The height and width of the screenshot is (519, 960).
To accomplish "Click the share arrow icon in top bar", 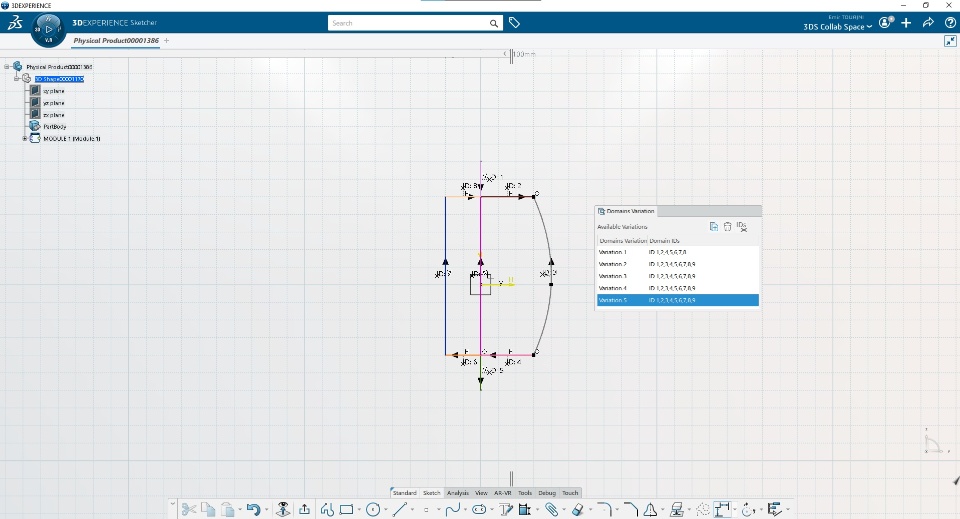I will (x=928, y=23).
